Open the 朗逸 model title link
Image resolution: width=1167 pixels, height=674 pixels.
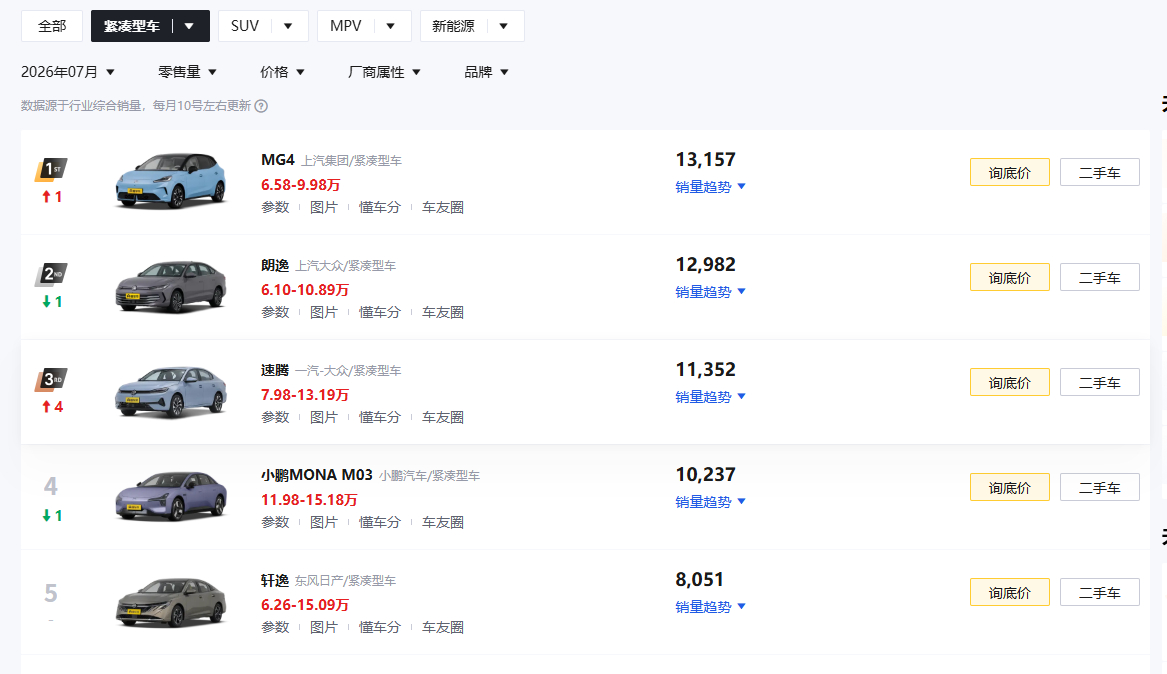[x=275, y=265]
